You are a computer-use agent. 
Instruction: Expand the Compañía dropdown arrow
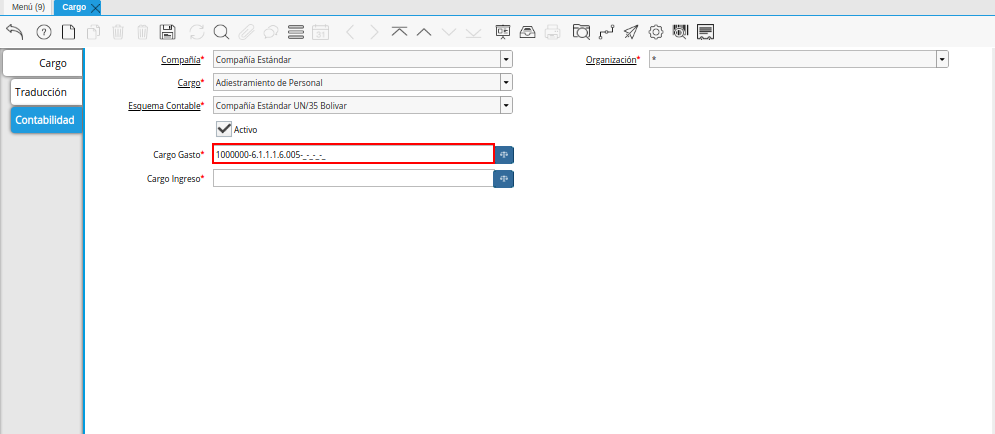click(506, 60)
